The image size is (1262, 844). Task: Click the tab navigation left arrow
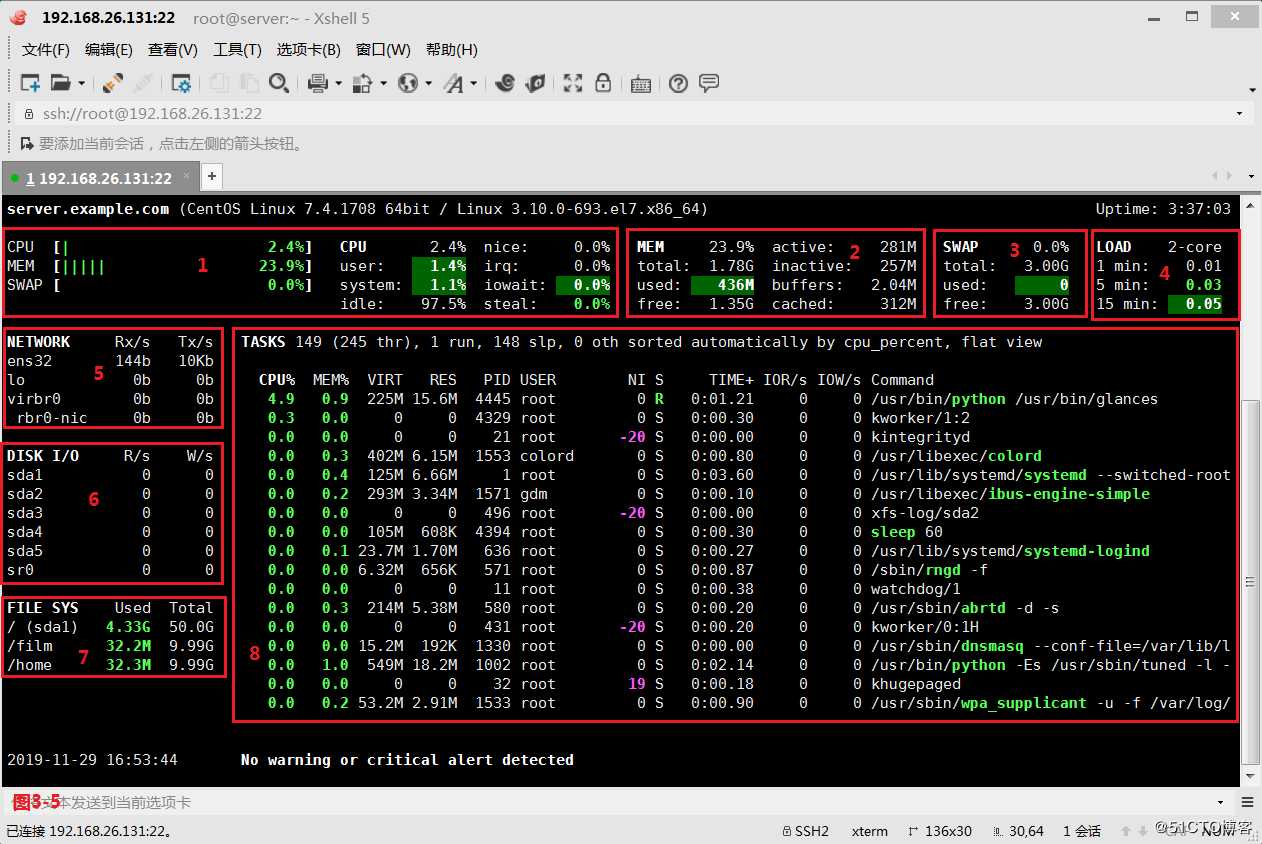[x=1215, y=176]
